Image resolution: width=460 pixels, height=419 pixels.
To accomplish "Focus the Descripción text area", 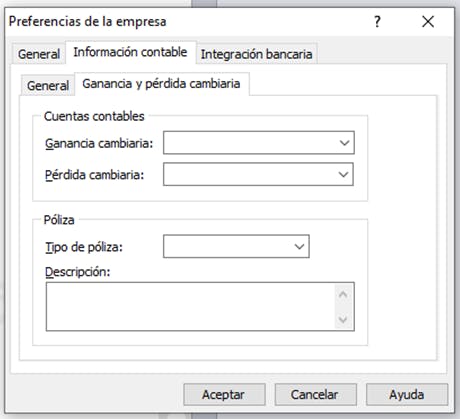I will (x=191, y=307).
